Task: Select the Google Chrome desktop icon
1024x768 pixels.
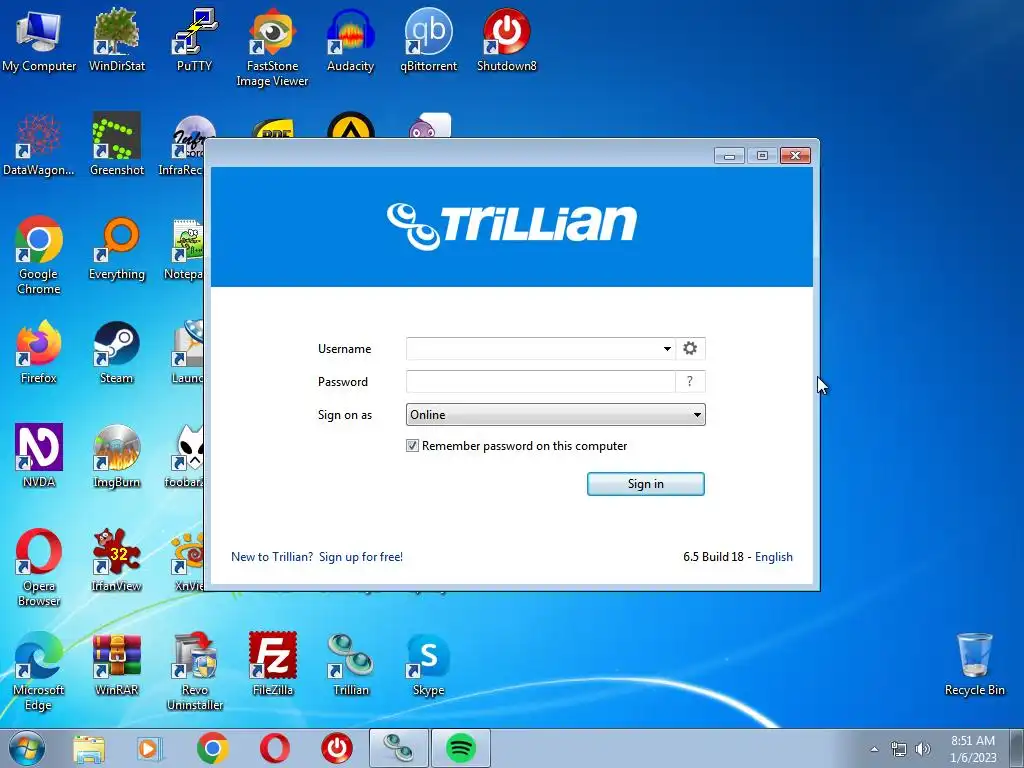Action: [x=39, y=255]
